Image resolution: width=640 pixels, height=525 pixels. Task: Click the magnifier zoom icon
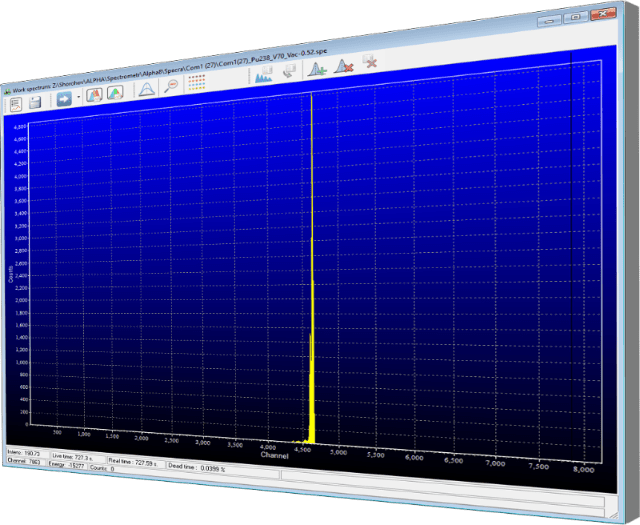(171, 85)
